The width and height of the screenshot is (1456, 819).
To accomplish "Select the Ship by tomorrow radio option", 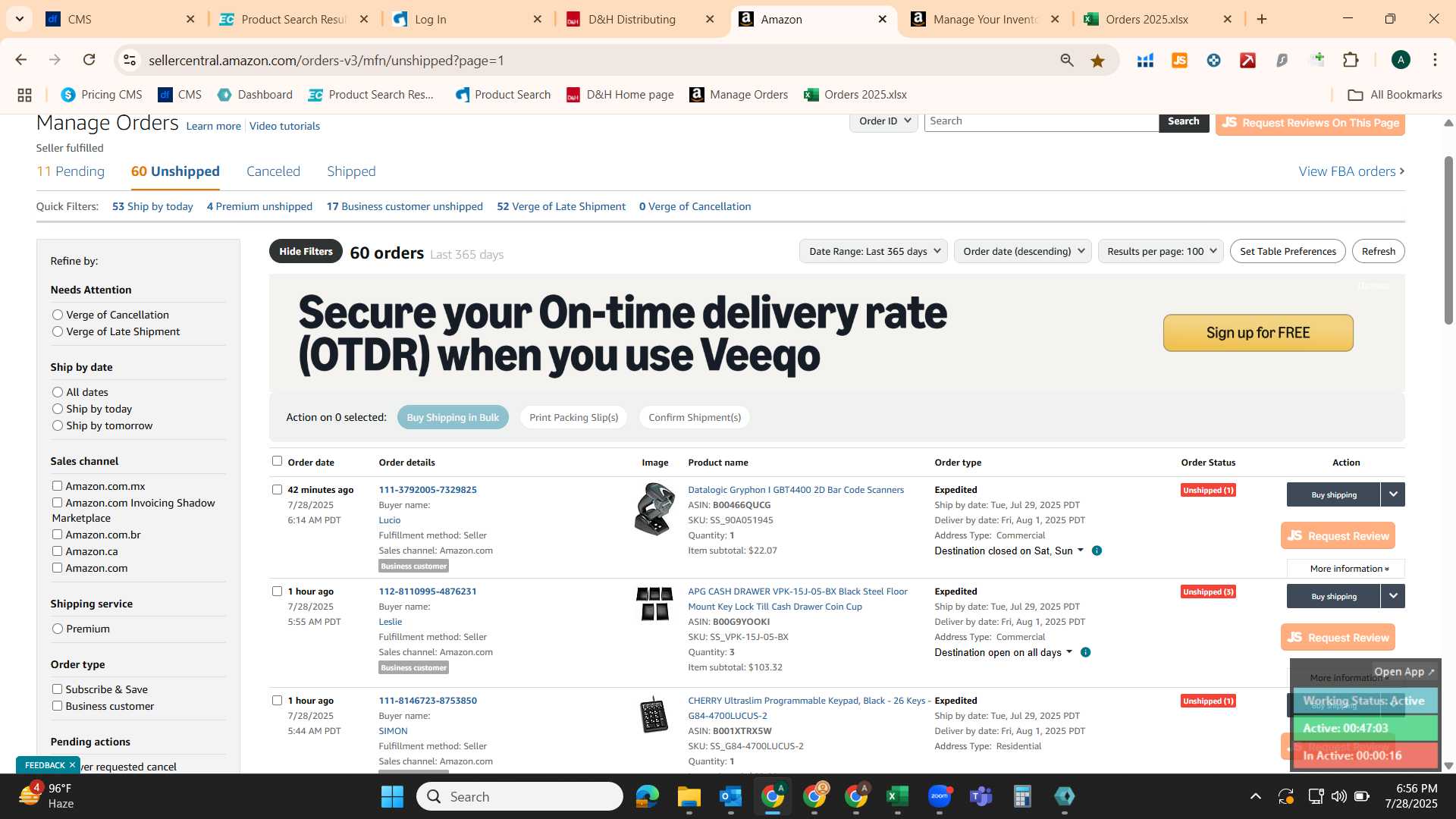I will [58, 425].
